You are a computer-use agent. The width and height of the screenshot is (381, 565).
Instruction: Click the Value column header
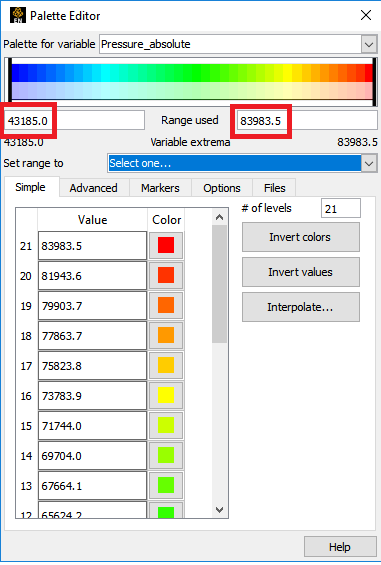[93, 220]
